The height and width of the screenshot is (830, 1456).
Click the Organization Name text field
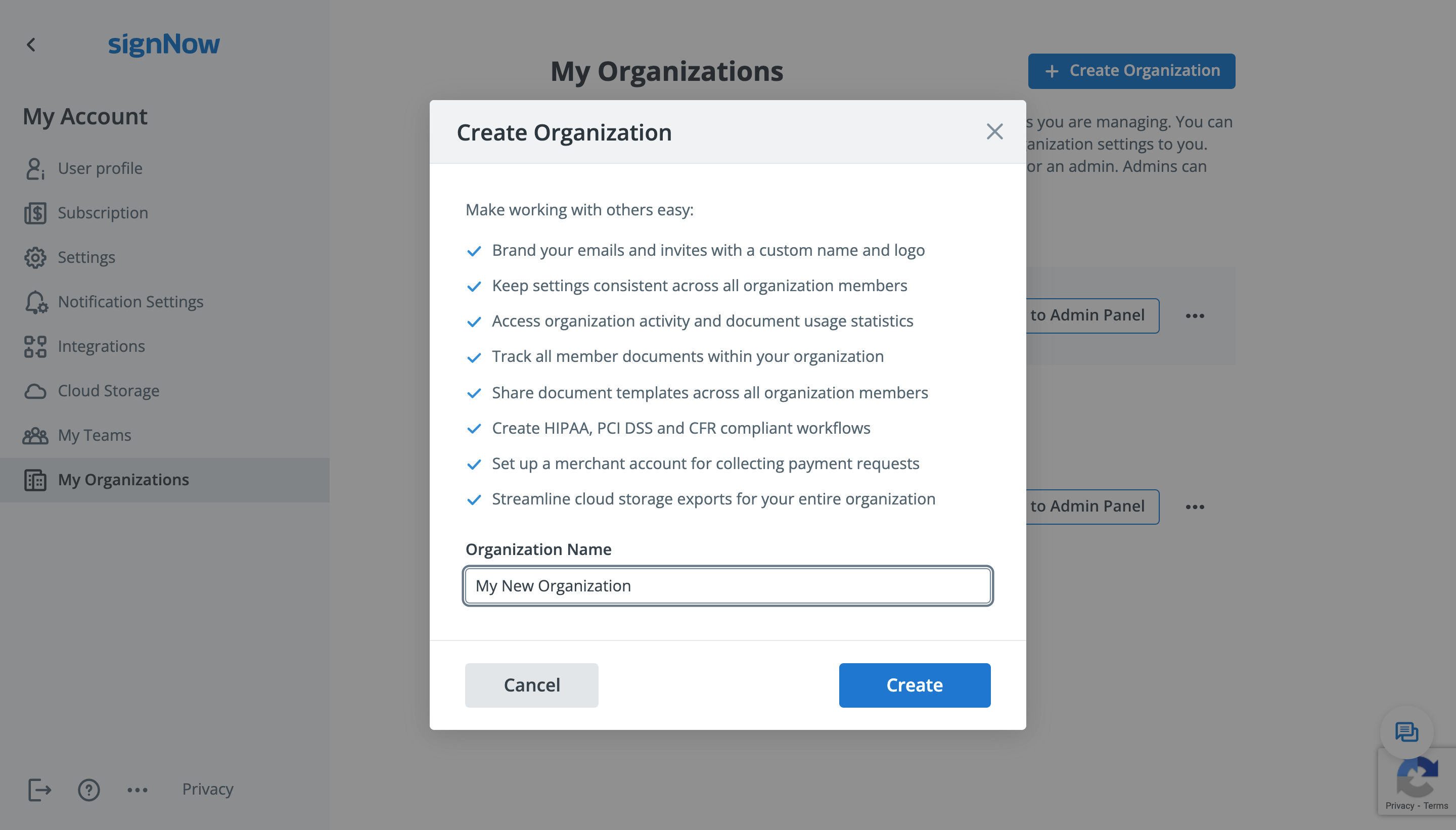727,586
